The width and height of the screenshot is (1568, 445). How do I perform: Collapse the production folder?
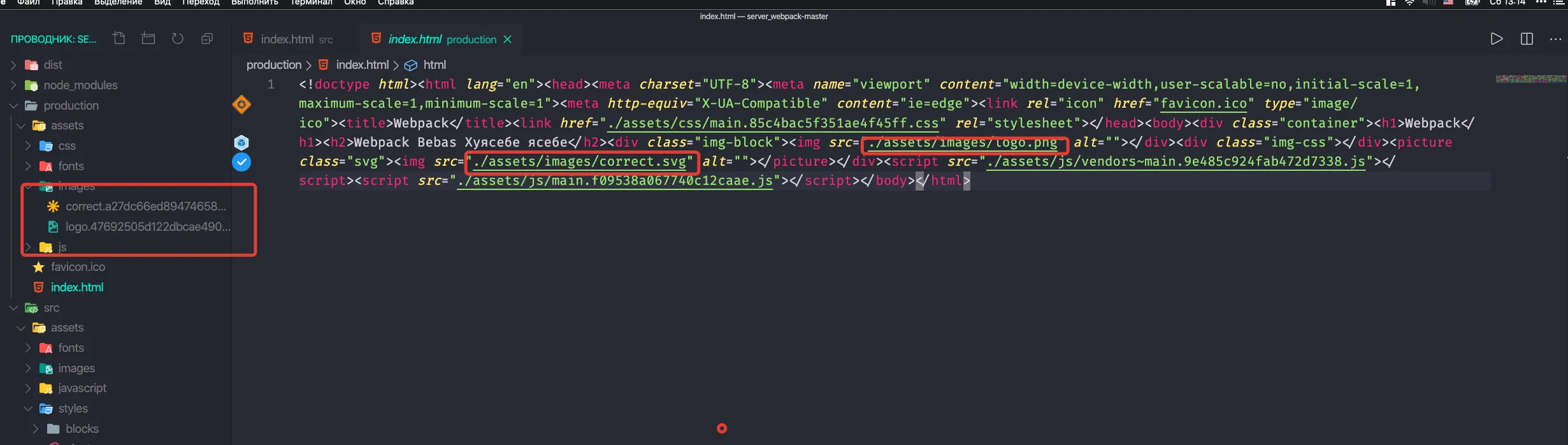(x=13, y=106)
